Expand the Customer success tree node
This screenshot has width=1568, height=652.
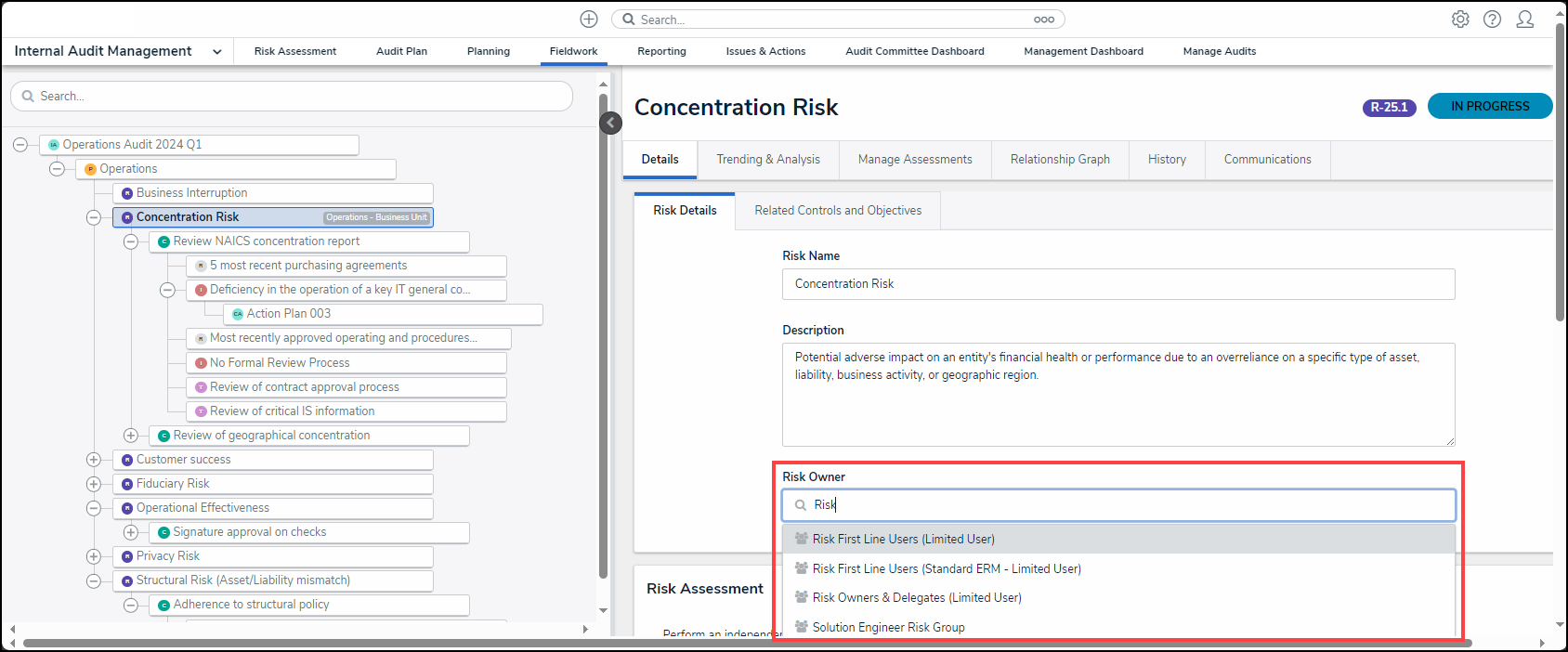94,460
